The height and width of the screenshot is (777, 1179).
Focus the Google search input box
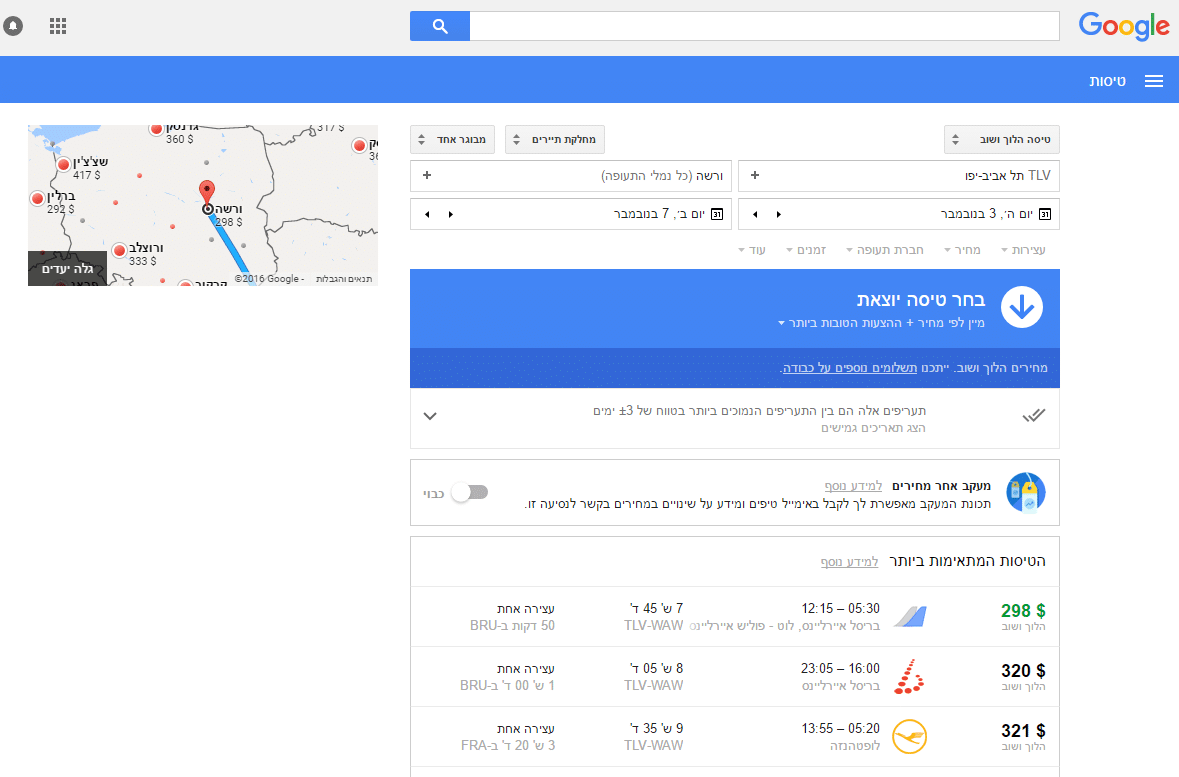point(764,26)
